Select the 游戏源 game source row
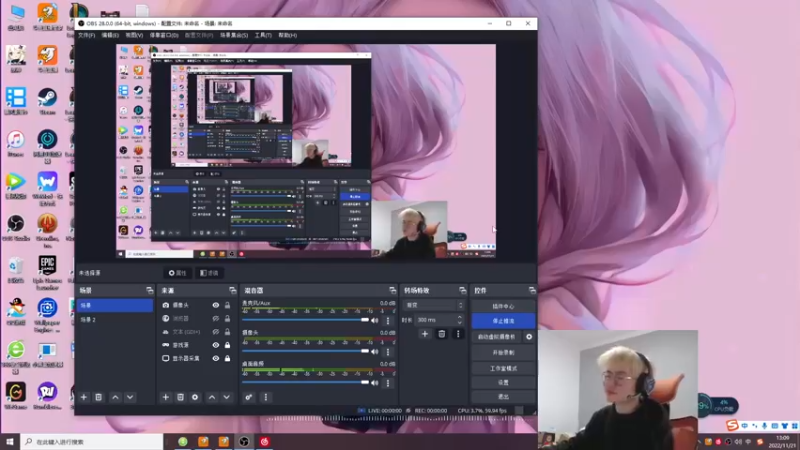 195,345
